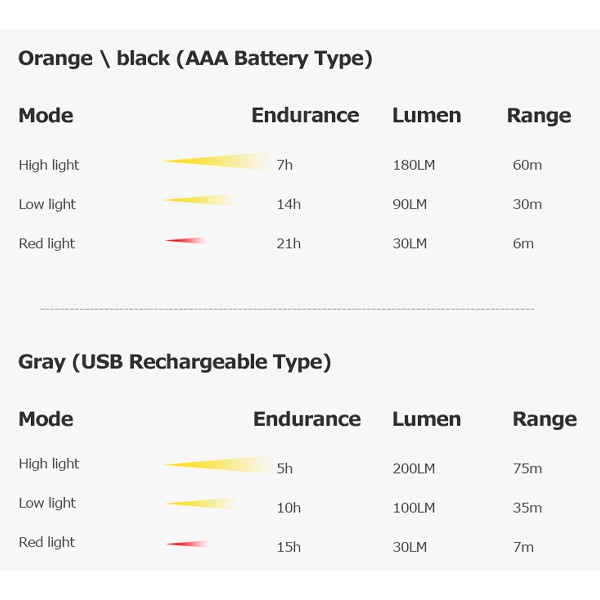Click the 200LM lumen value

414,469
